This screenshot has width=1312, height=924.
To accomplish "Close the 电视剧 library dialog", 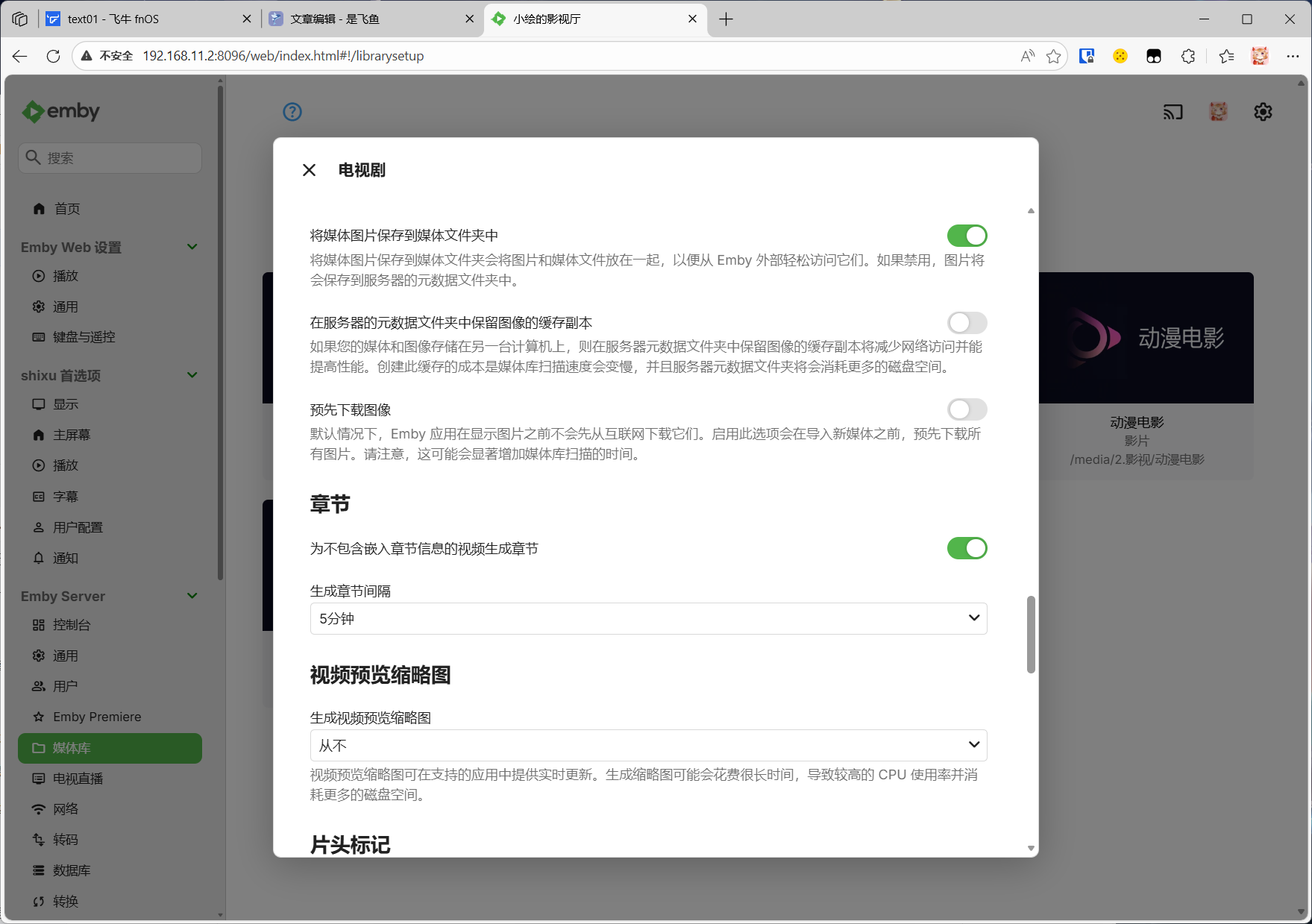I will tap(310, 170).
